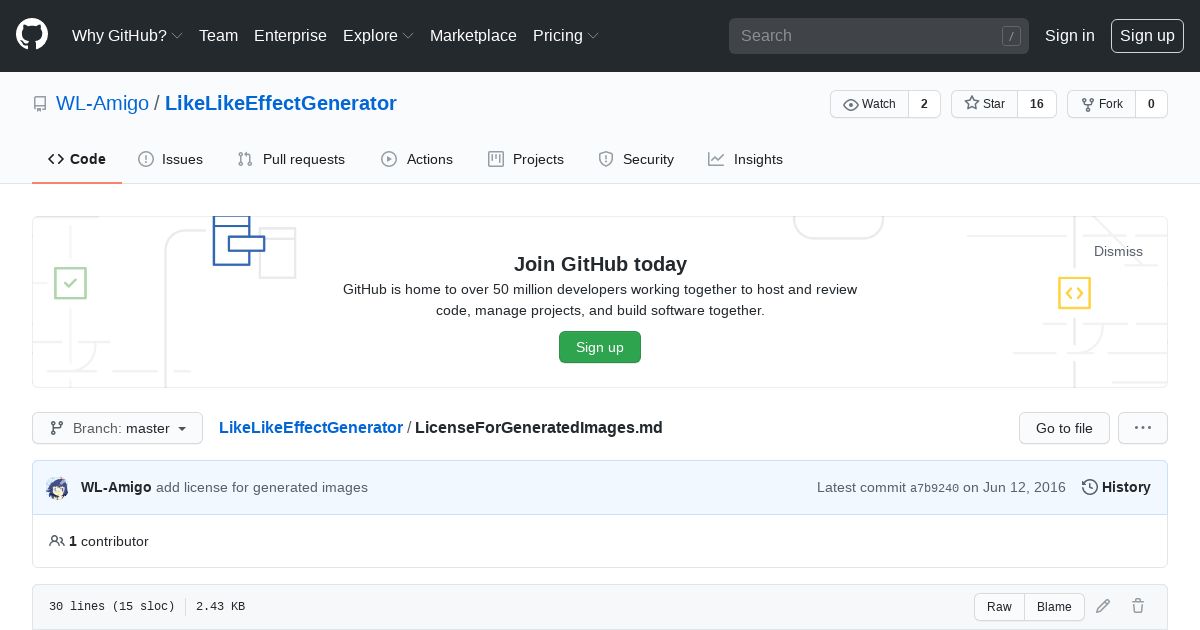Screen dimensions: 1200x630
Task: Click the Join GitHub today heading
Action: [x=600, y=264]
